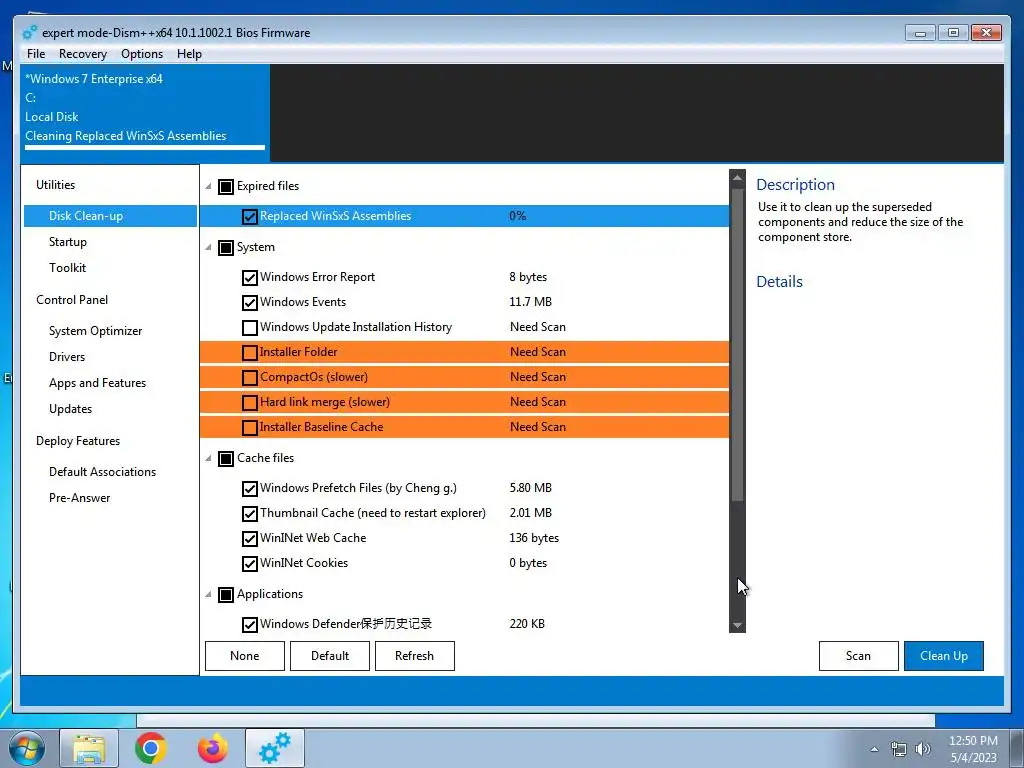The image size is (1024, 768).
Task: Launch File Explorer from the taskbar
Action: pos(89,748)
